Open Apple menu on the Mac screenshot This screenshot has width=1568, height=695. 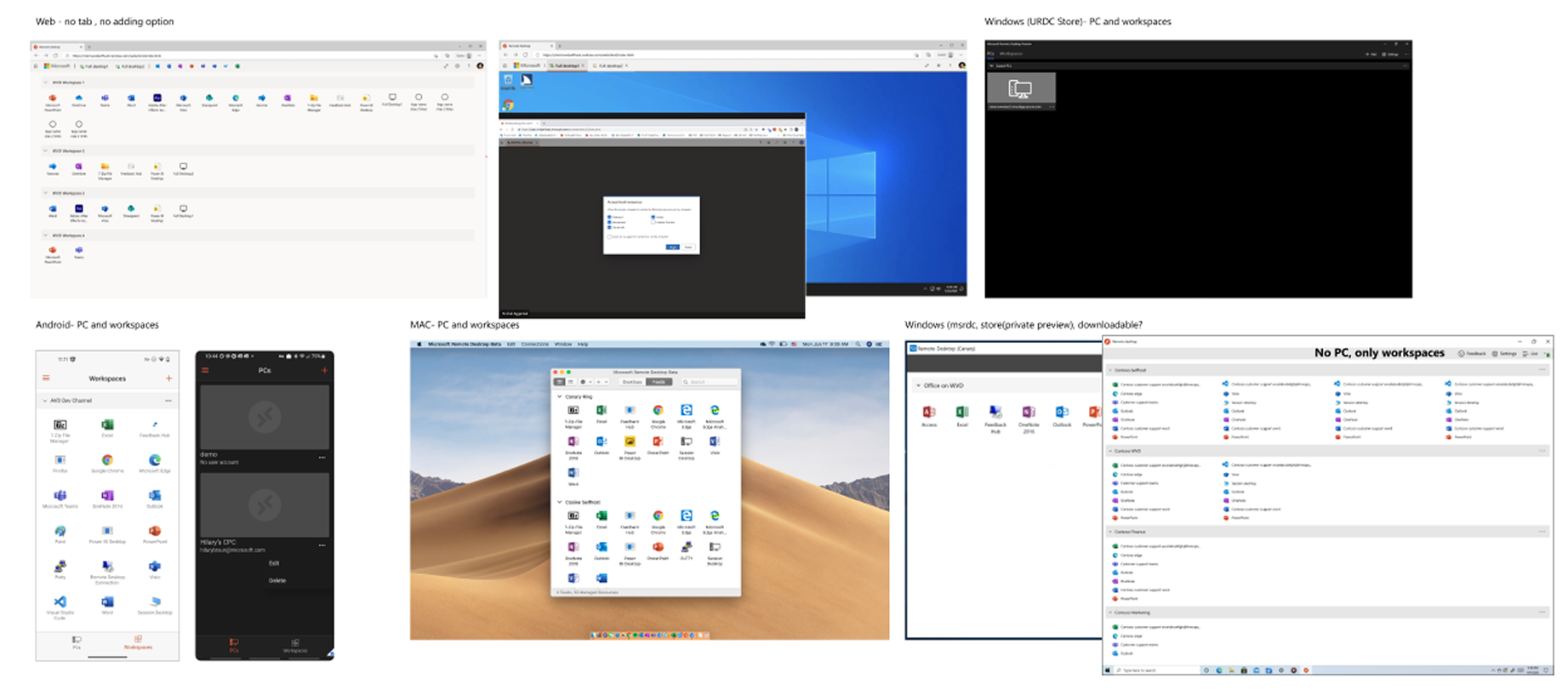pos(419,345)
